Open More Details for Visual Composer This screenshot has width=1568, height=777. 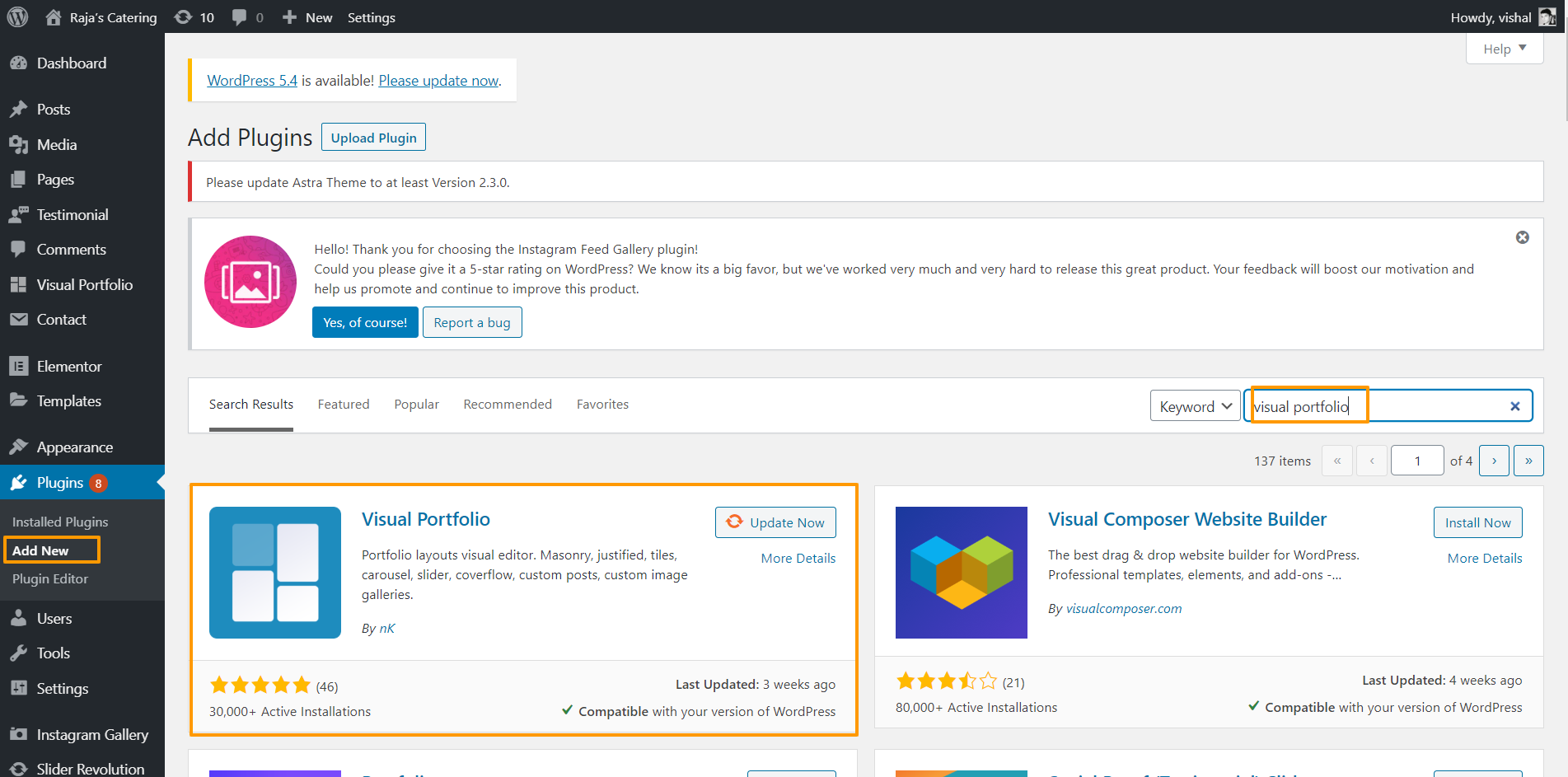click(x=1485, y=559)
